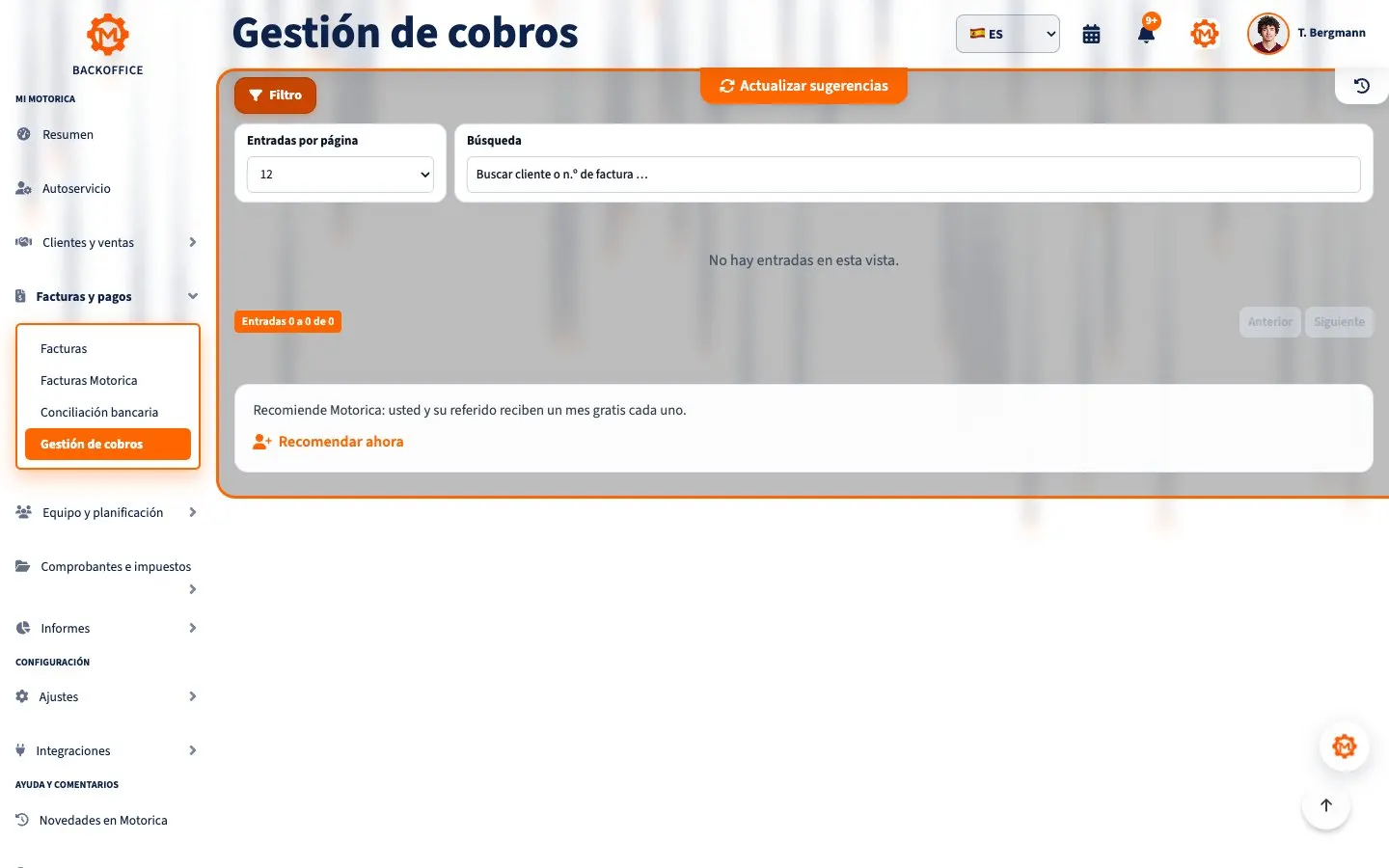Expand Comprobantes e impuestos chevron
1389x868 pixels.
pos(193,589)
